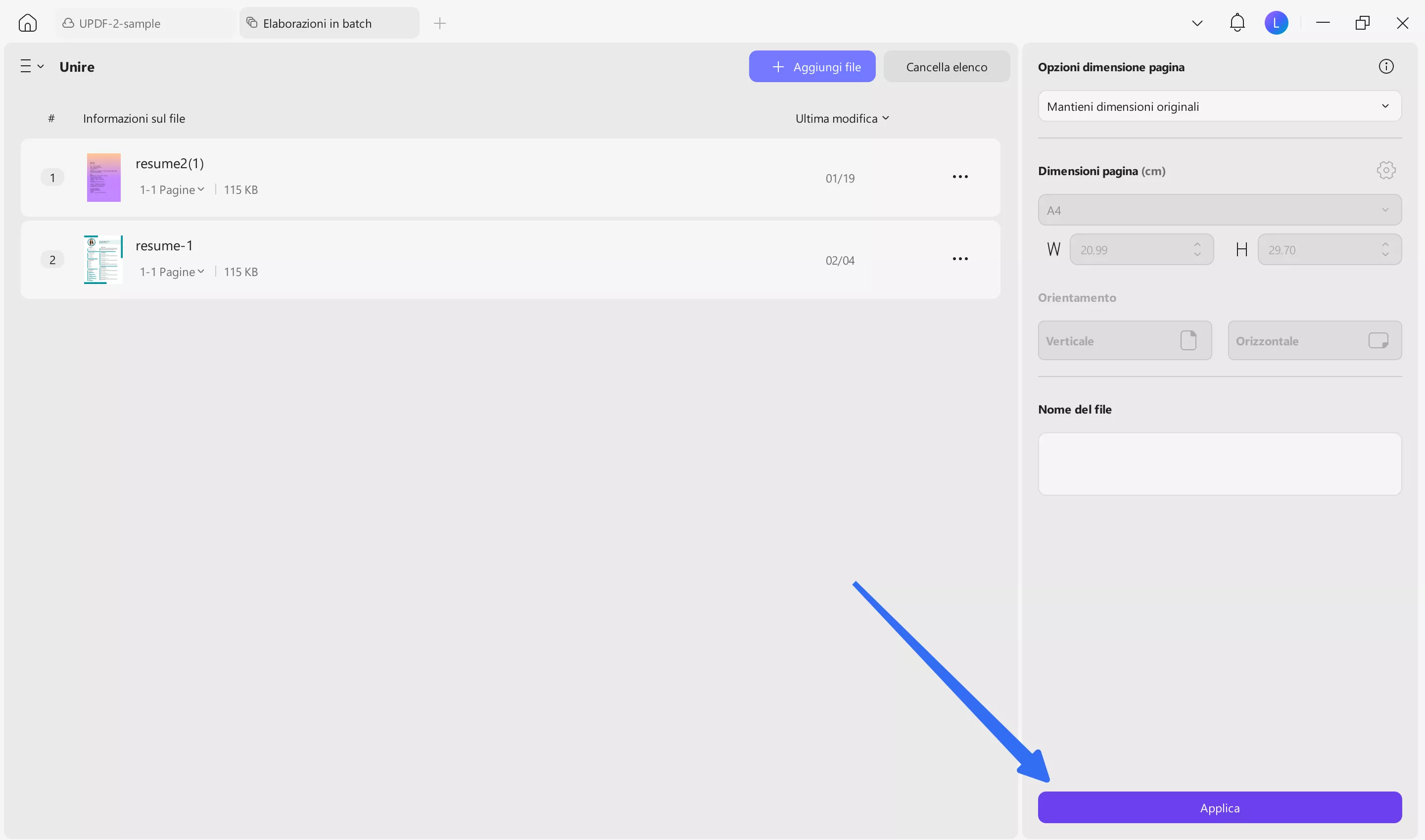Open the info icon next to page size options
1425x840 pixels.
click(x=1386, y=66)
